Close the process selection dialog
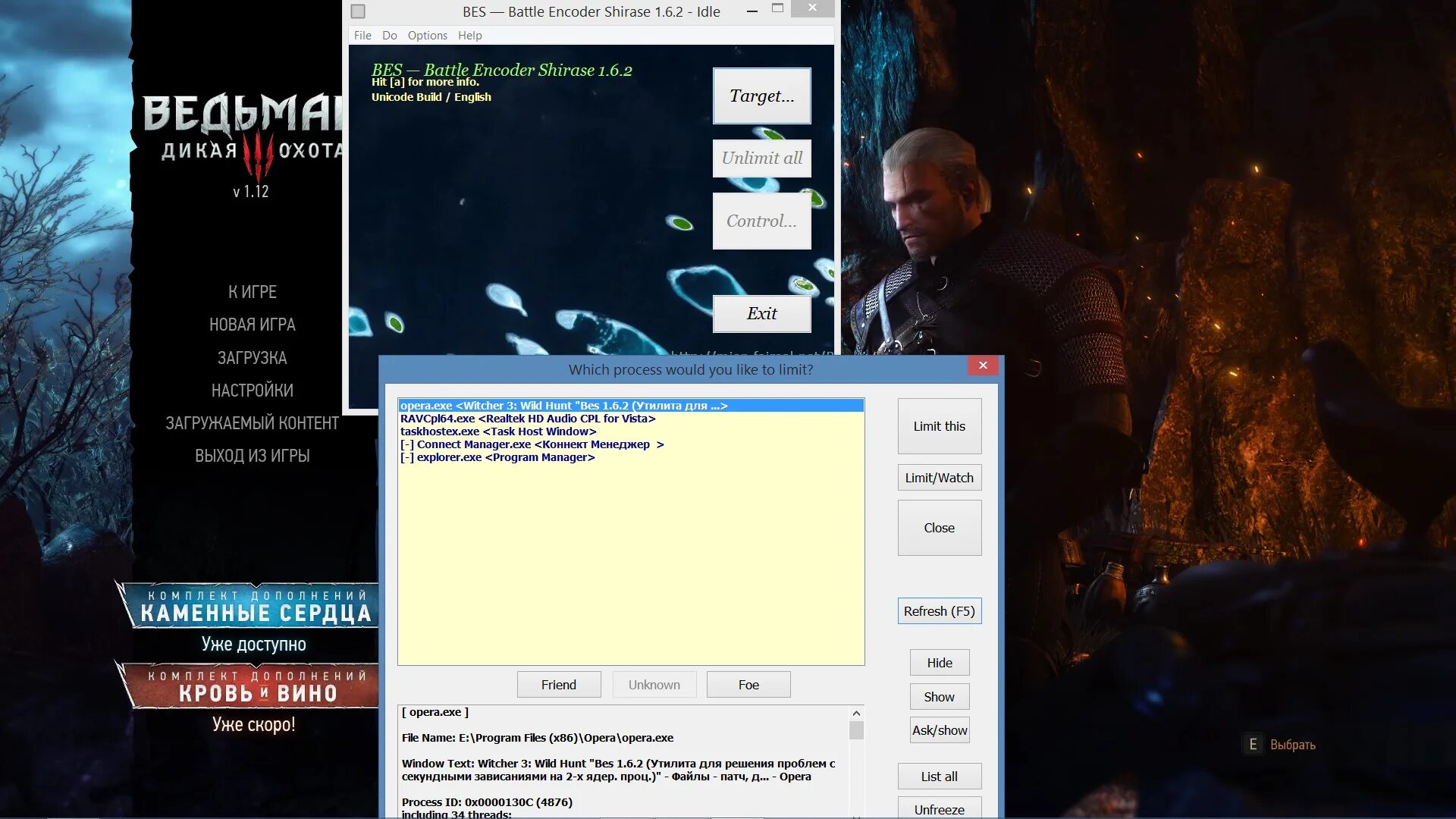This screenshot has width=1456, height=819. click(983, 366)
